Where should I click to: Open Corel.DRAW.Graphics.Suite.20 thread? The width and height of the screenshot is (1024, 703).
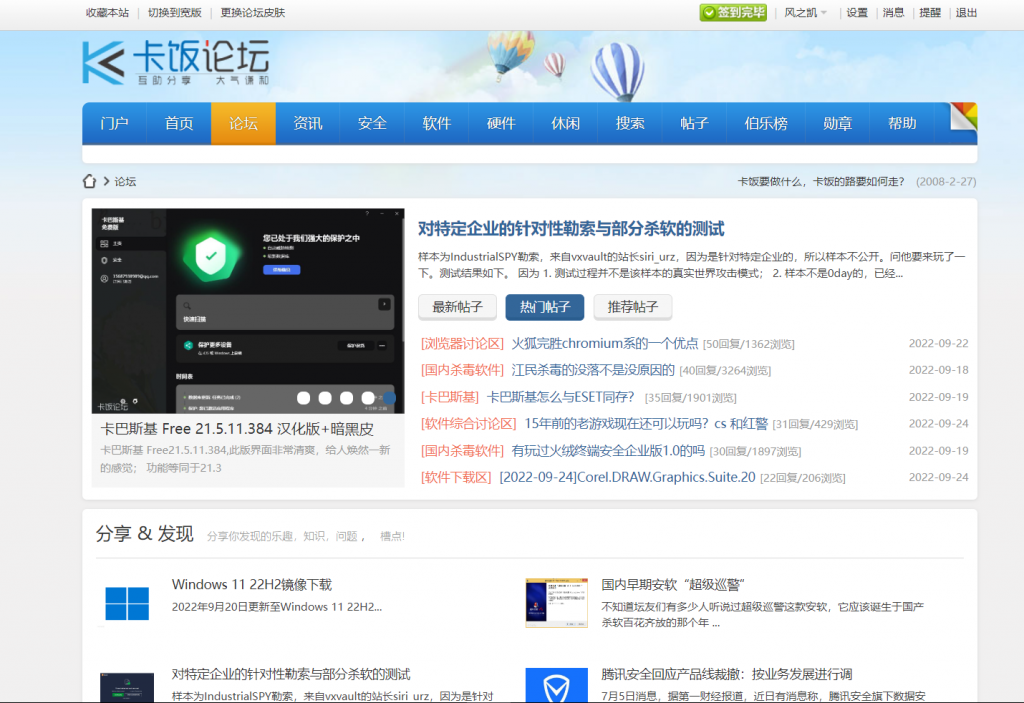click(627, 478)
